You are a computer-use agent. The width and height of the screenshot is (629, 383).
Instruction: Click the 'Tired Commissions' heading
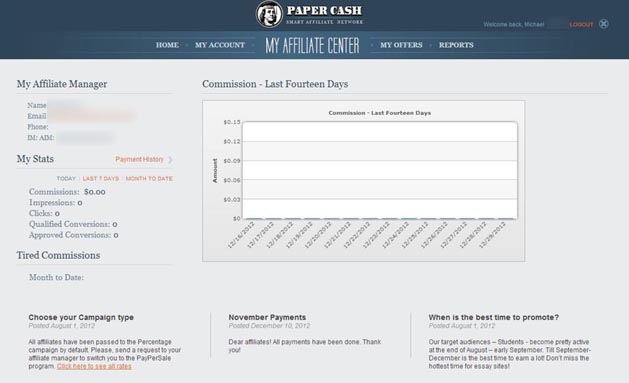pyautogui.click(x=59, y=255)
